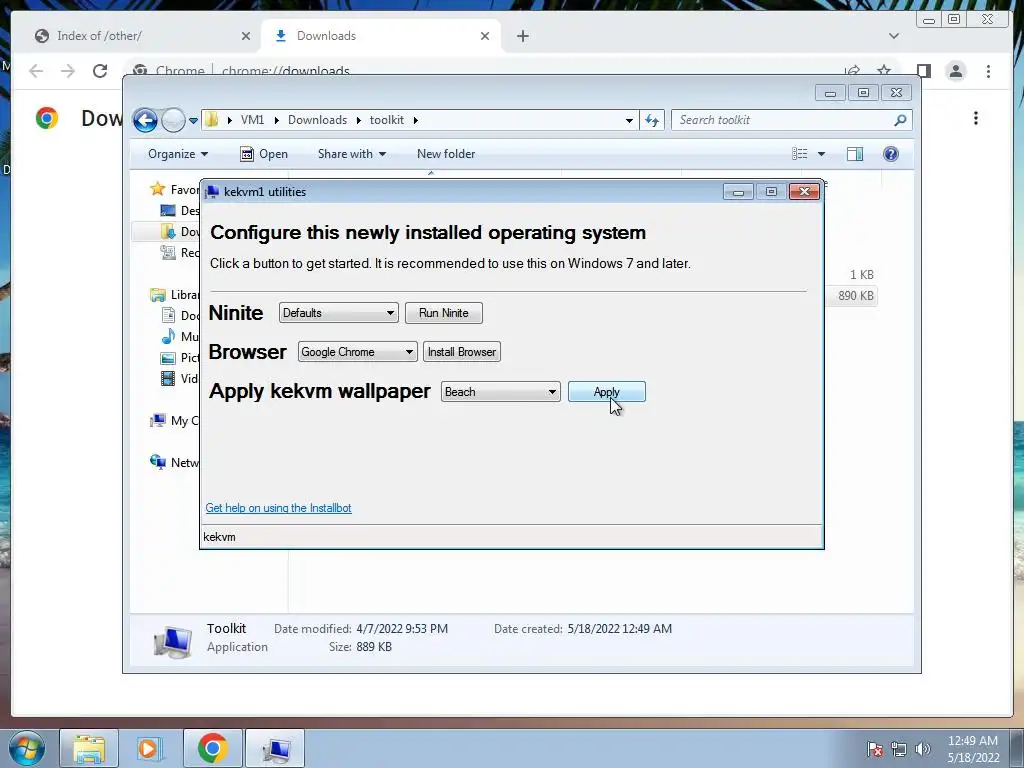Select Libraries in the navigation pane
Screen dimensions: 1024x768
click(174, 295)
